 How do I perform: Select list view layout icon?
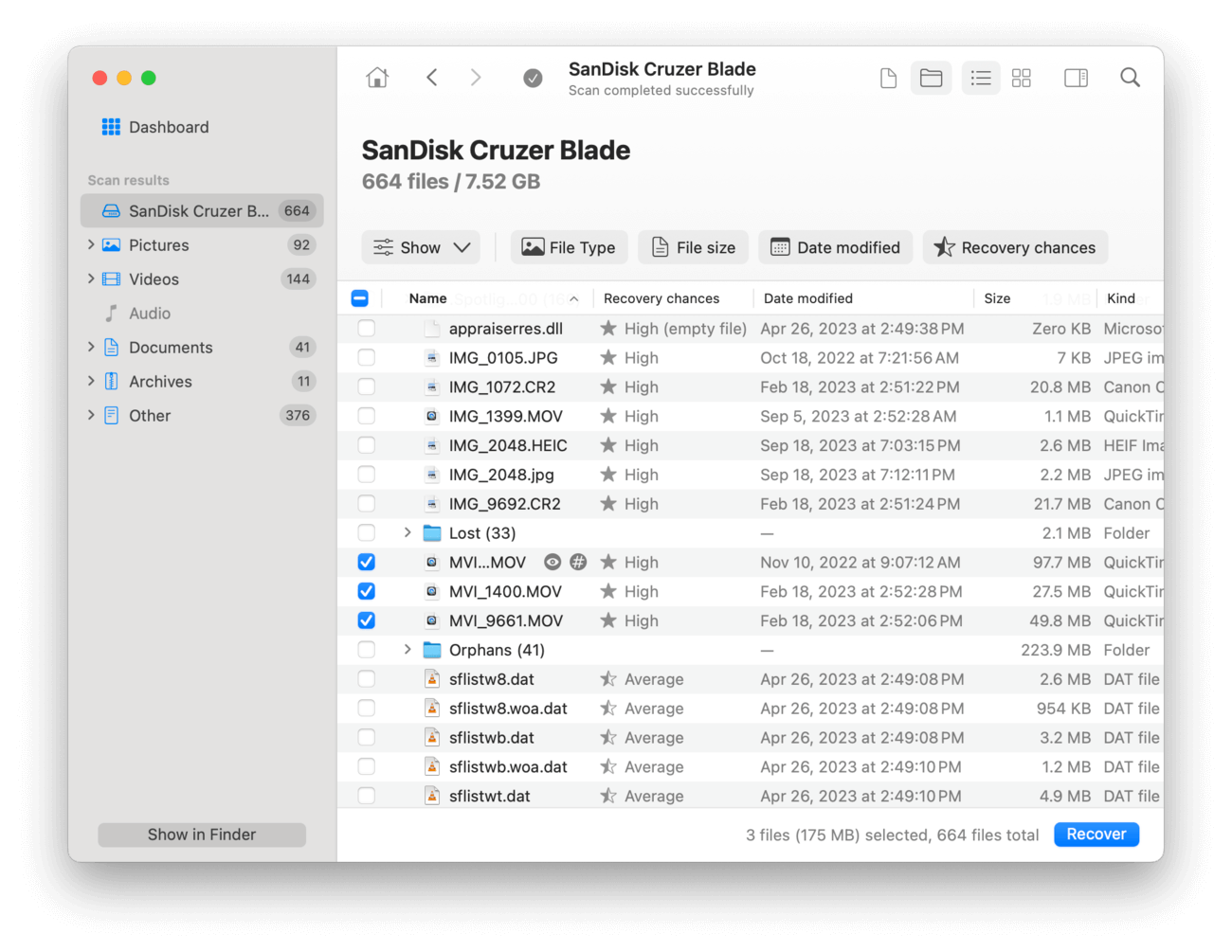click(x=981, y=78)
